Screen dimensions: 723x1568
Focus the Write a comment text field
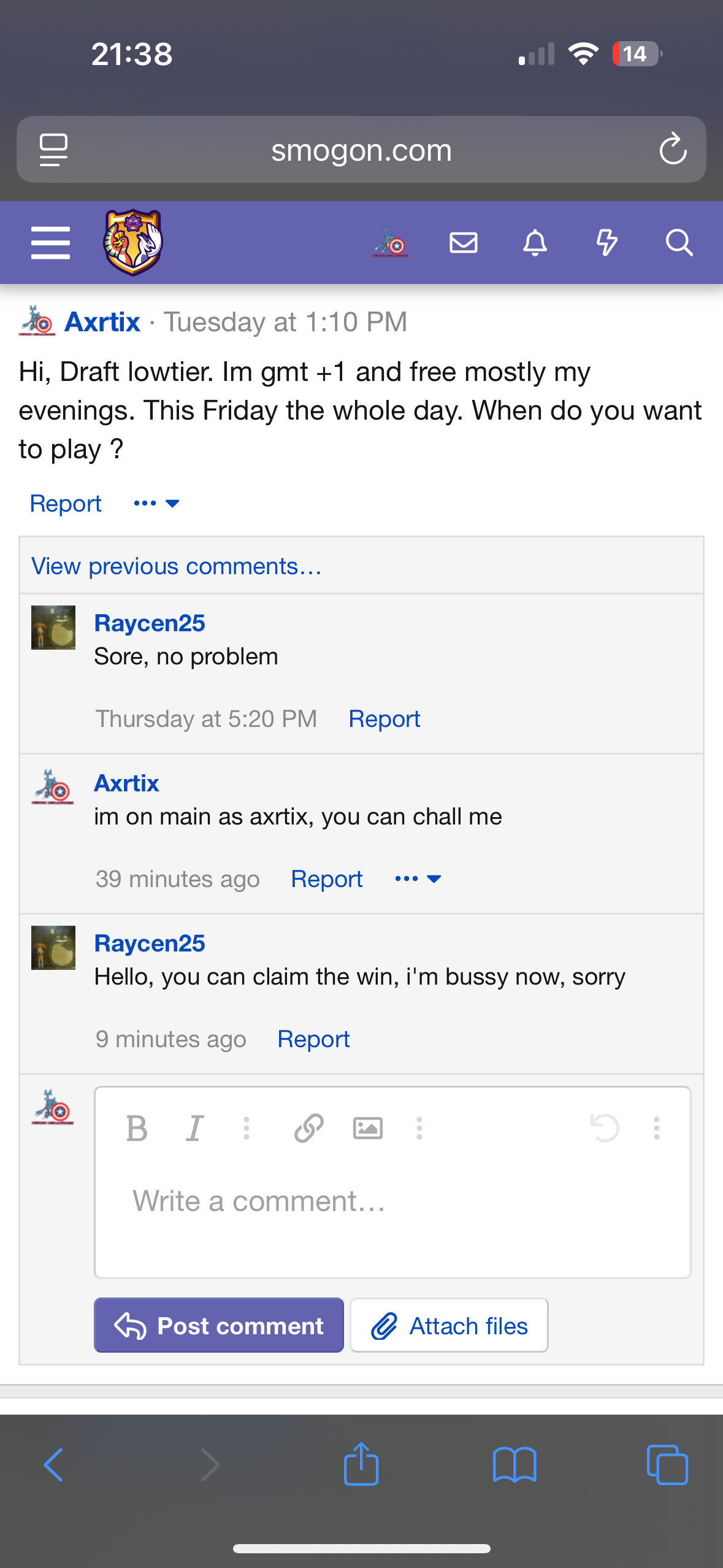[392, 1201]
